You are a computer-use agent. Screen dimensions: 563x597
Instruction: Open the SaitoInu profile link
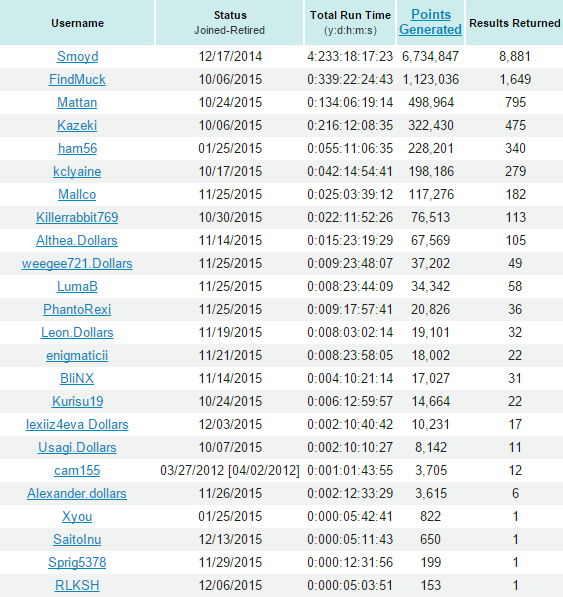pyautogui.click(x=77, y=540)
